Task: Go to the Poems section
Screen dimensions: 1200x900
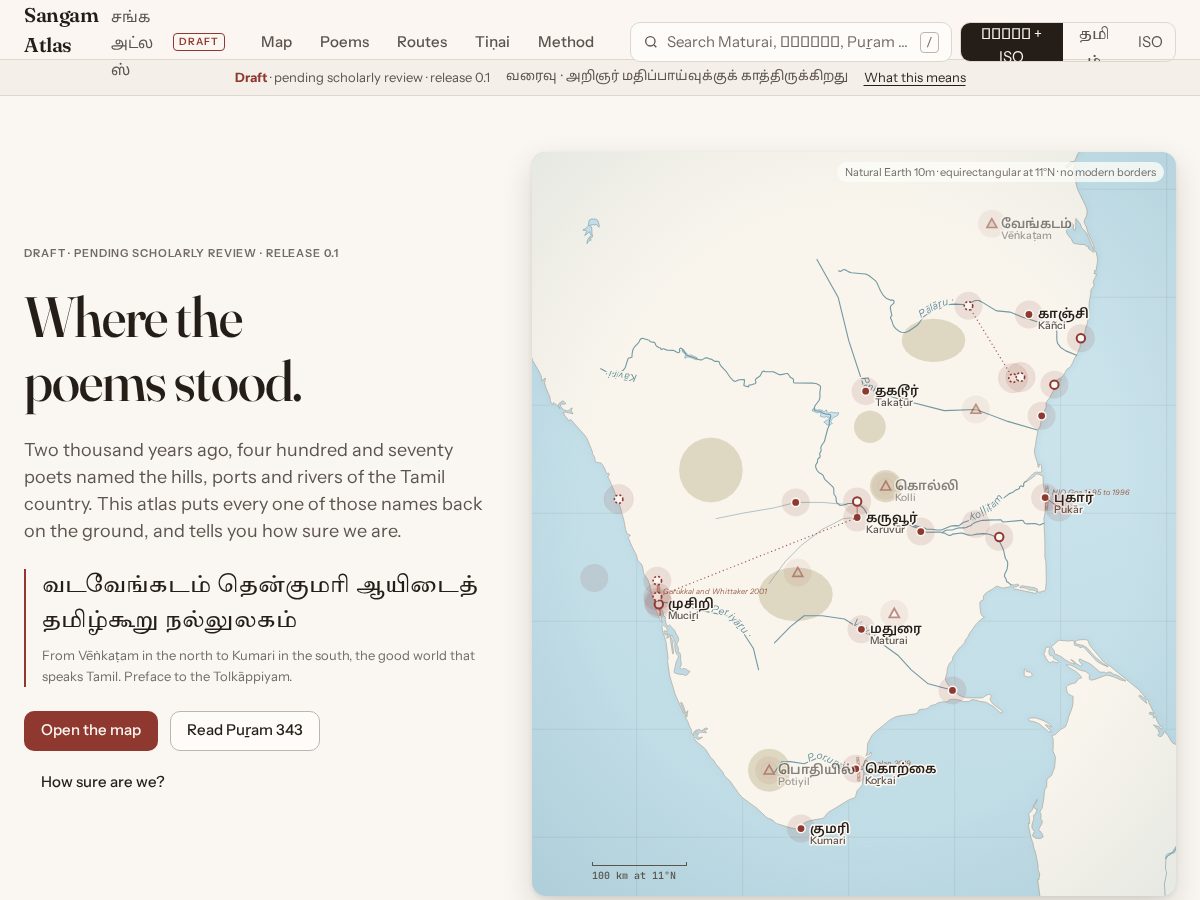Action: pyautogui.click(x=344, y=42)
